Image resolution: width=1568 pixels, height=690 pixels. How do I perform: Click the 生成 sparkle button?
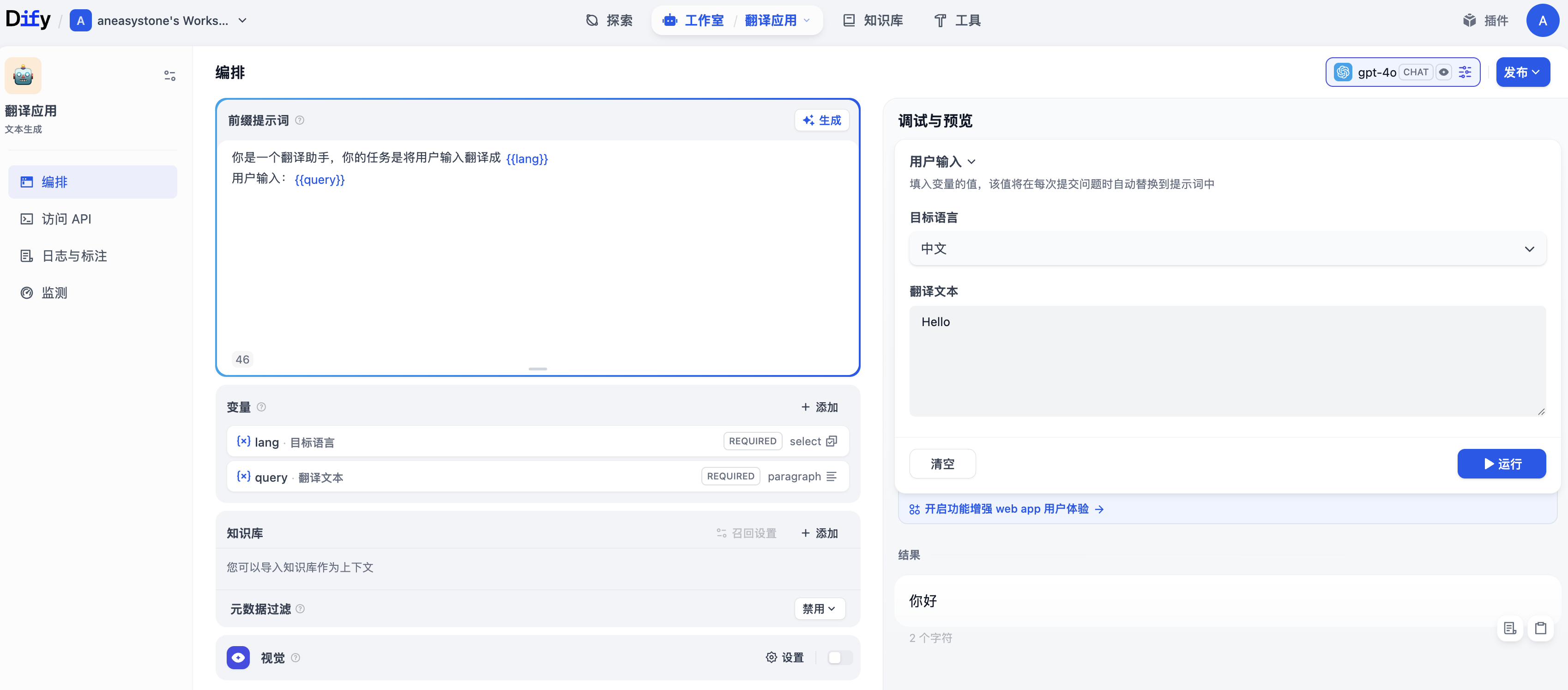(x=822, y=120)
